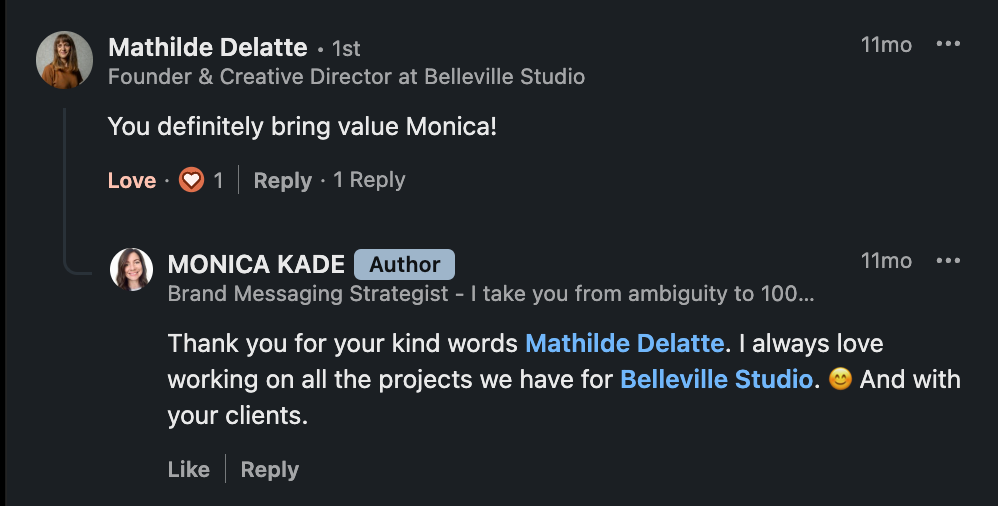Viewport: 998px width, 506px height.
Task: Open the Belleville Studio mention link
Action: tap(716, 380)
